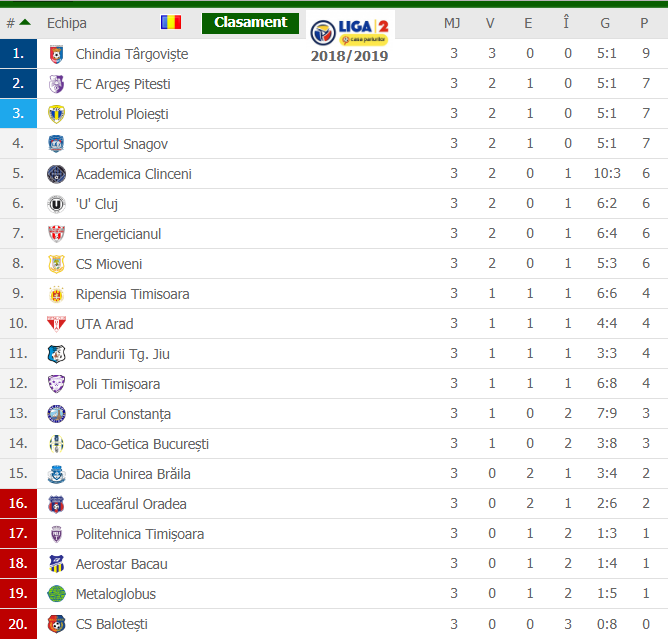Screen dimensions: 668x639
Task: Click the UTA Arad crest icon
Action: tap(56, 324)
